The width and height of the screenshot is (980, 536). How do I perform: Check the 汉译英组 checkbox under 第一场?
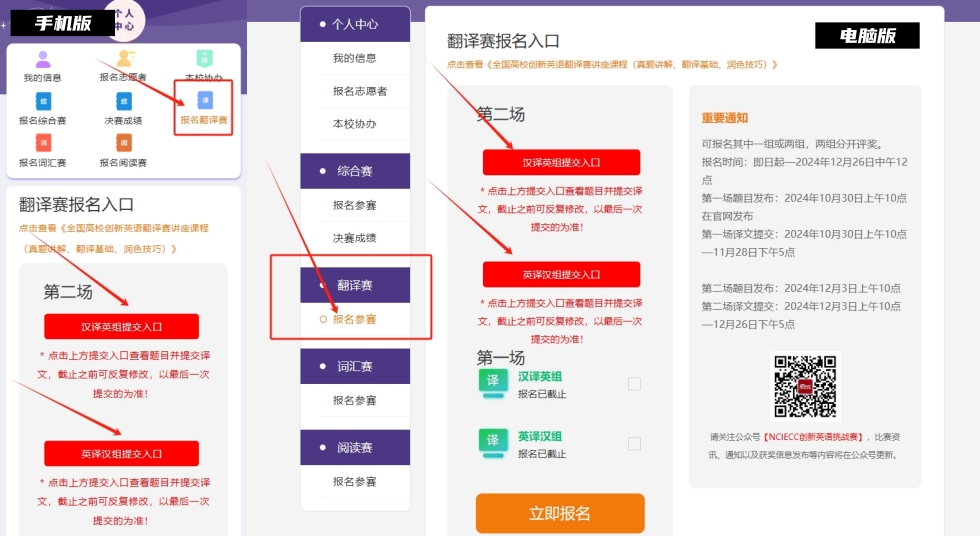click(x=634, y=384)
